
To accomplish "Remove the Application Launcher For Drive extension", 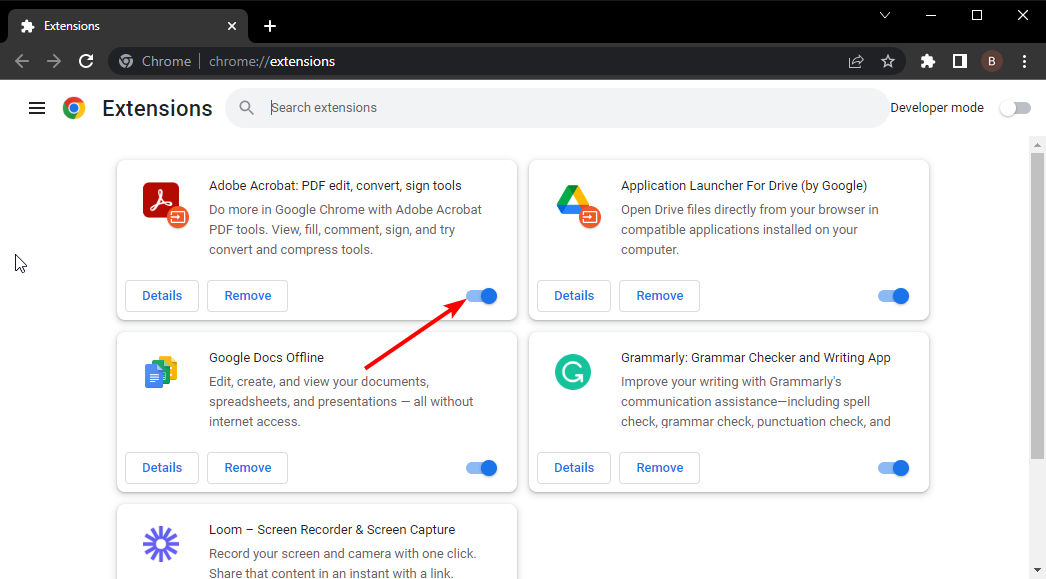I will [658, 296].
